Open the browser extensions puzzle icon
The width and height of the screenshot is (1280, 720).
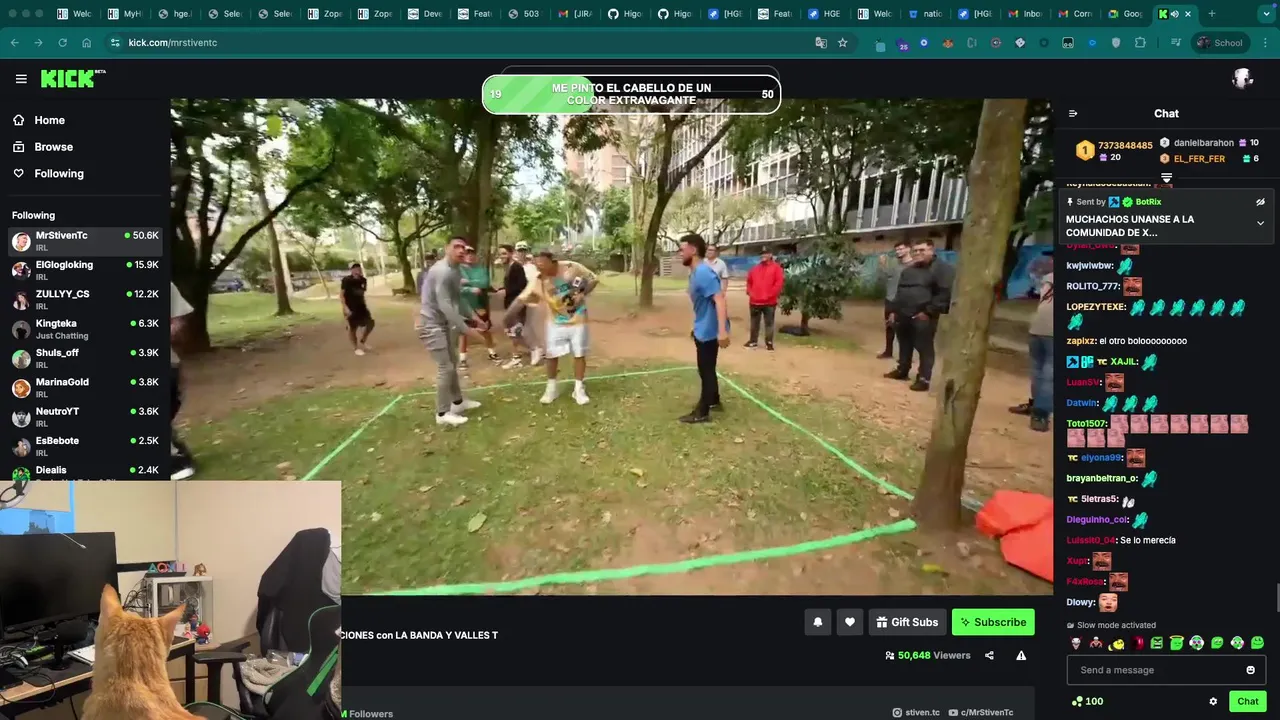pos(1140,43)
